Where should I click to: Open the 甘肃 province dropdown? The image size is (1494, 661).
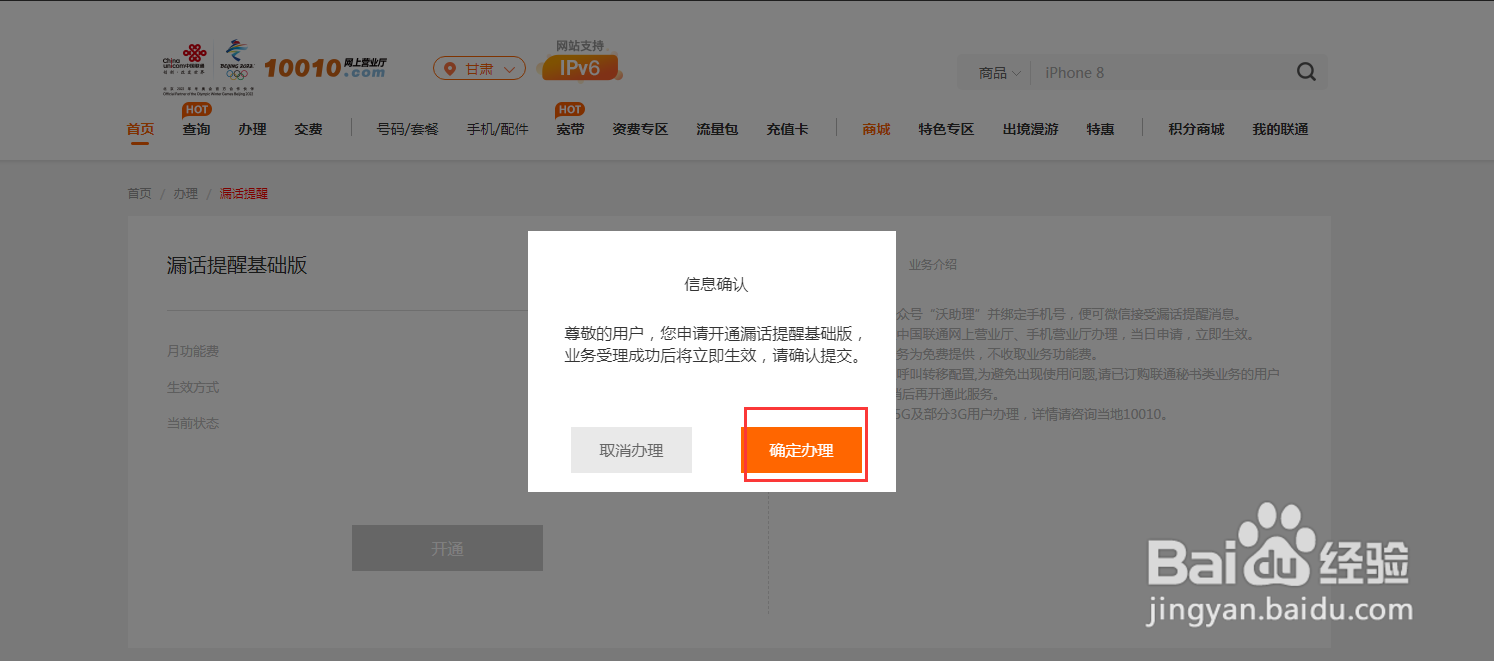click(x=479, y=68)
